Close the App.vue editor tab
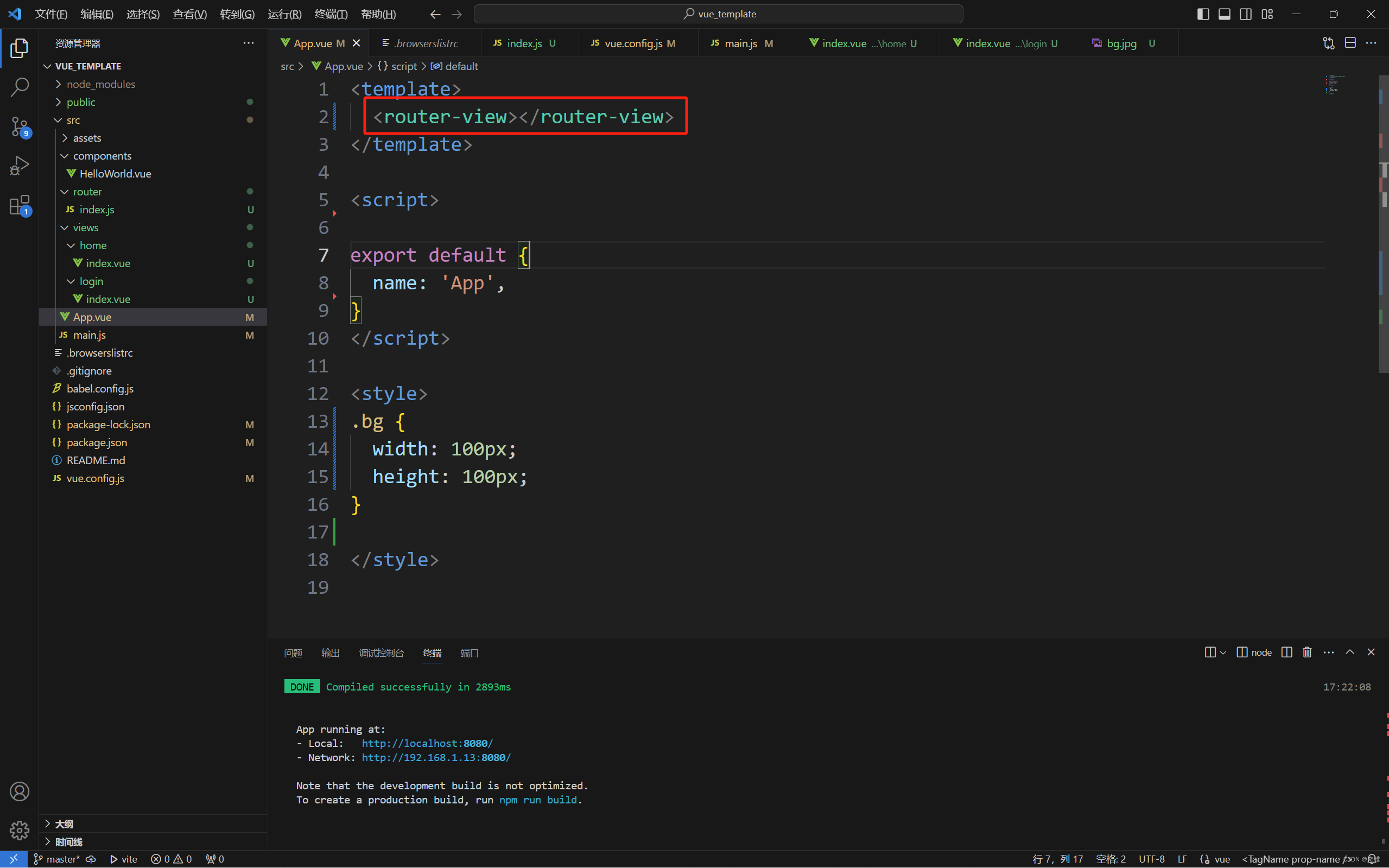The height and width of the screenshot is (868, 1389). click(x=357, y=43)
